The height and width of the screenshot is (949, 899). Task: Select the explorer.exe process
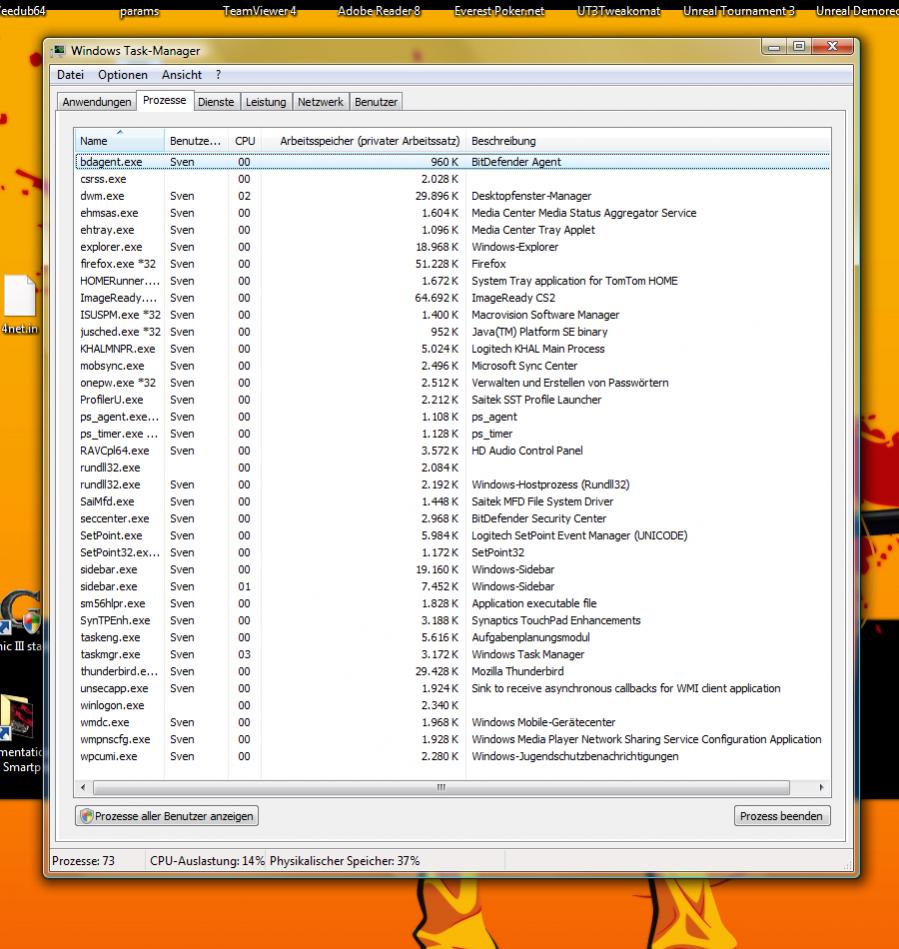click(452, 246)
